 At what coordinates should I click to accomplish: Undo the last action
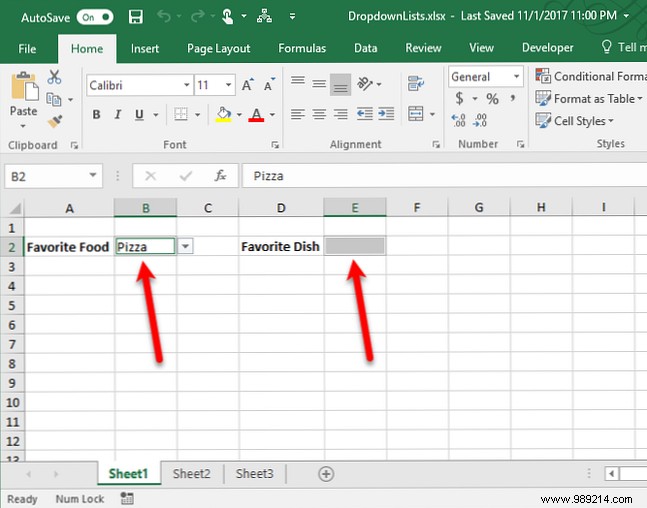tap(164, 17)
